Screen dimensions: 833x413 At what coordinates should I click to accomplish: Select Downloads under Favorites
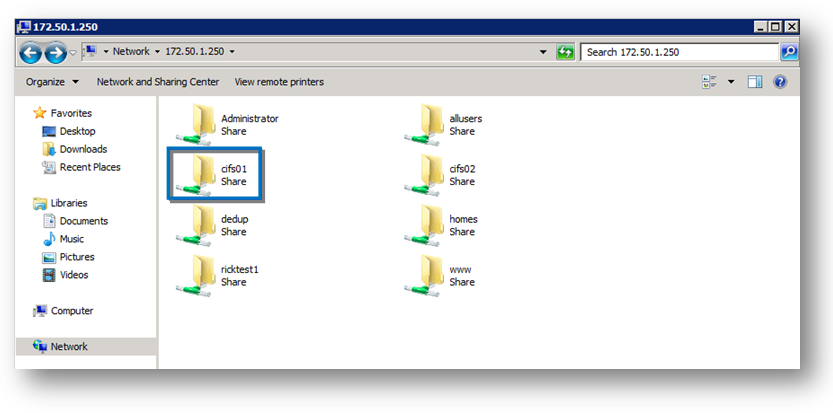[82, 149]
